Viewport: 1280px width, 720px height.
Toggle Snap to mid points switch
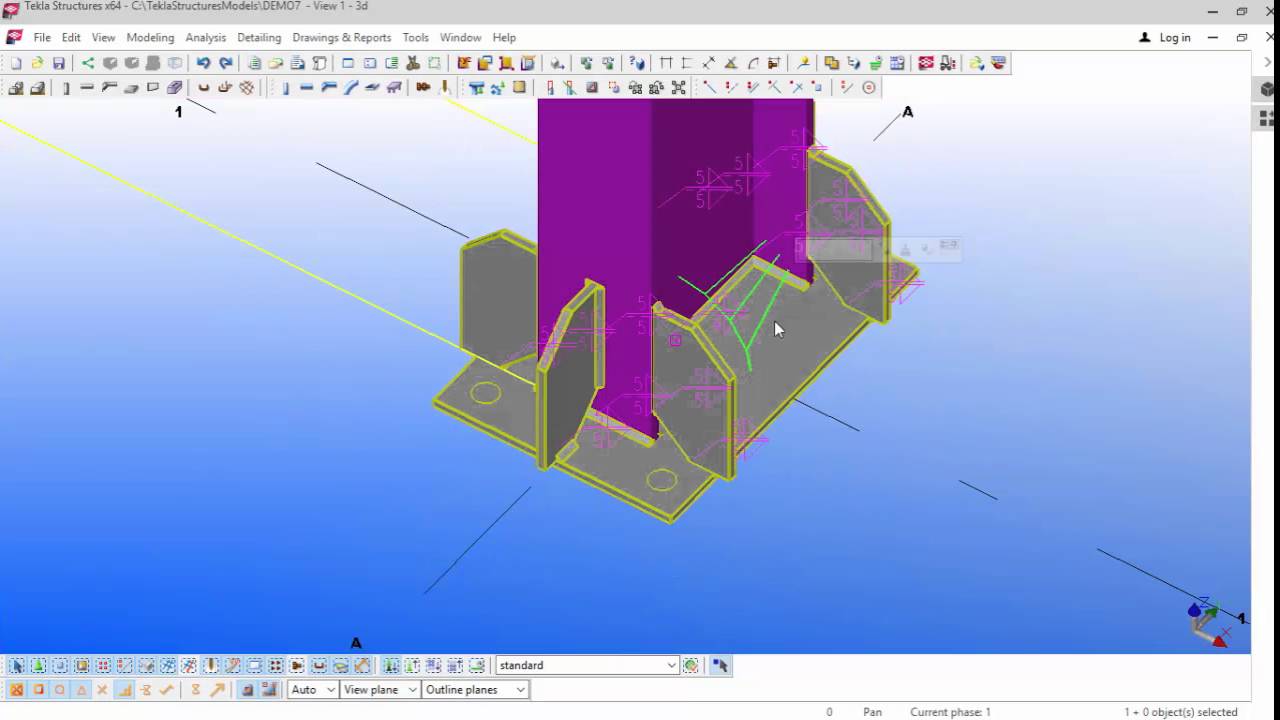(x=82, y=690)
